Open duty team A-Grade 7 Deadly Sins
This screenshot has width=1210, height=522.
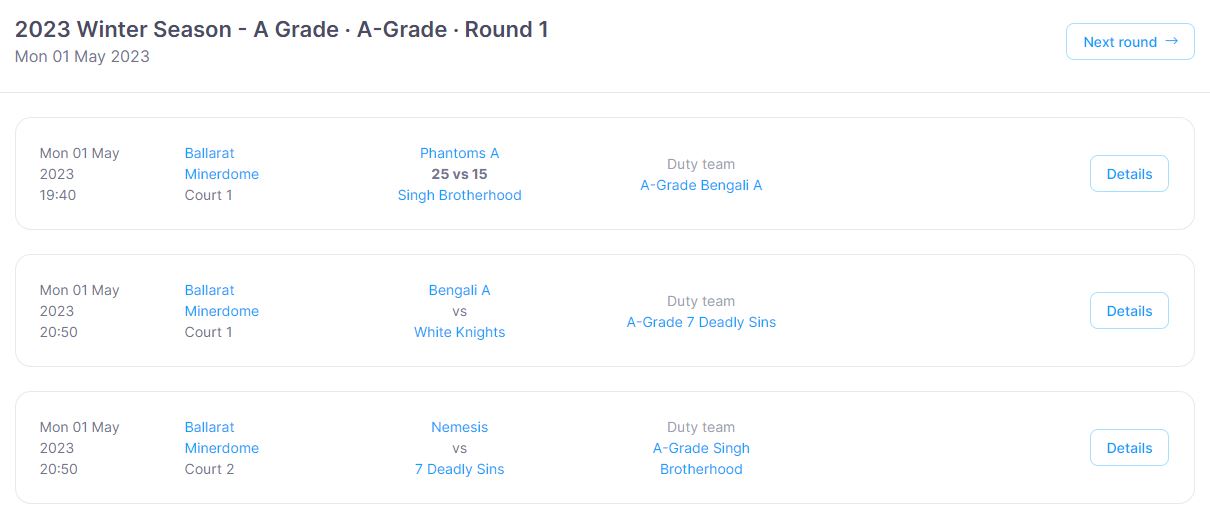(701, 322)
